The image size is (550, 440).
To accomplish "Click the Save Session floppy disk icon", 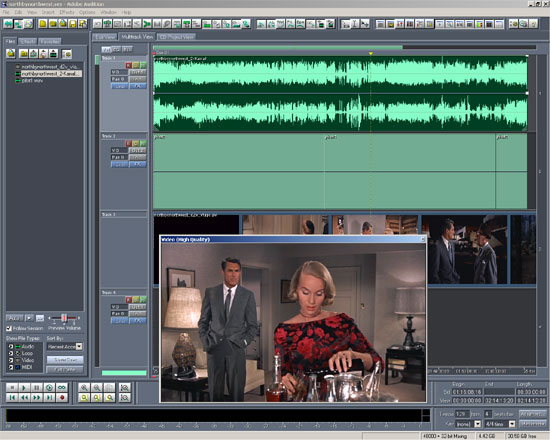I will 73,24.
